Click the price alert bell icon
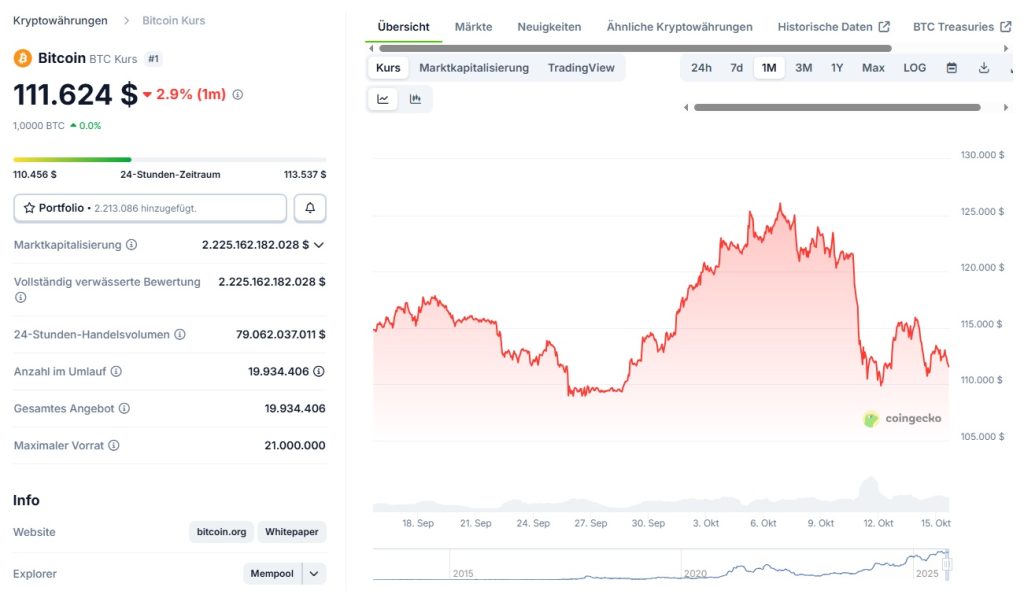 tap(310, 208)
